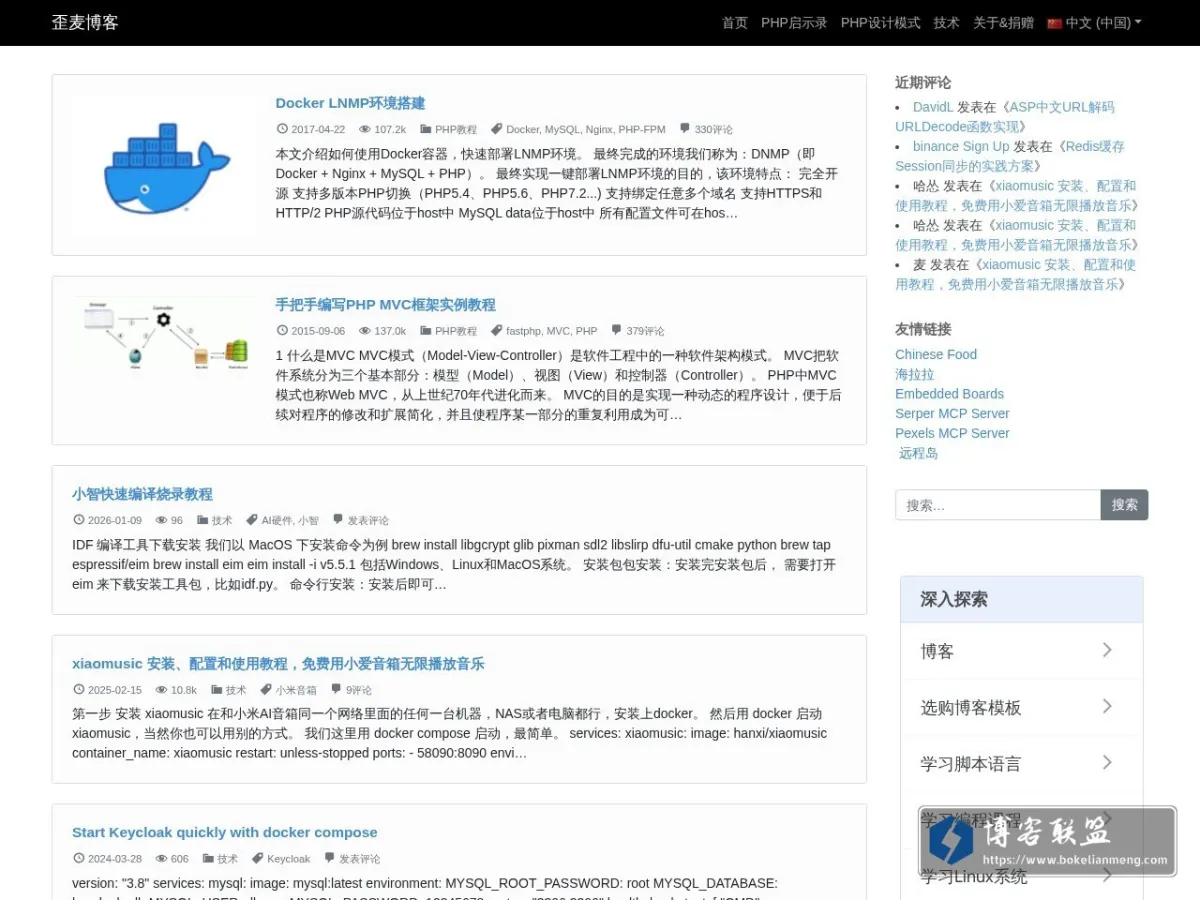Viewport: 1200px width, 900px height.
Task: Click clock icon beside 2024-03-28
Action: click(x=79, y=858)
